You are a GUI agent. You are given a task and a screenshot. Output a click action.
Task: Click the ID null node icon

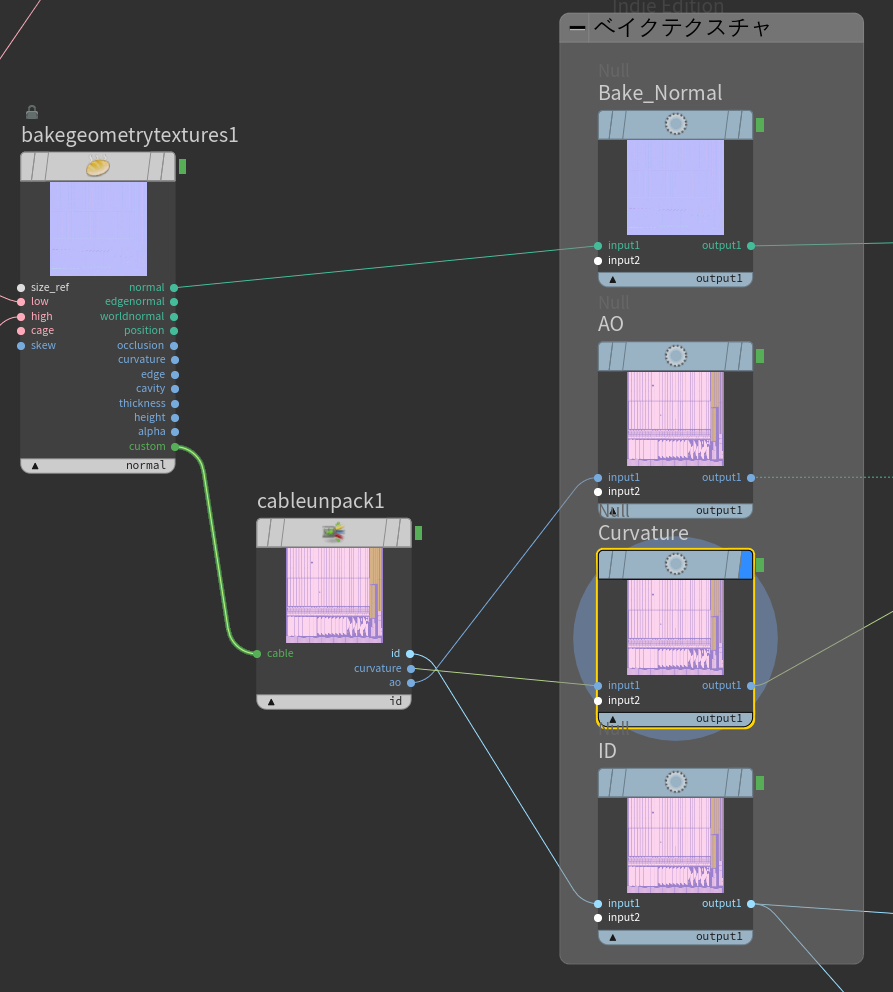(675, 782)
